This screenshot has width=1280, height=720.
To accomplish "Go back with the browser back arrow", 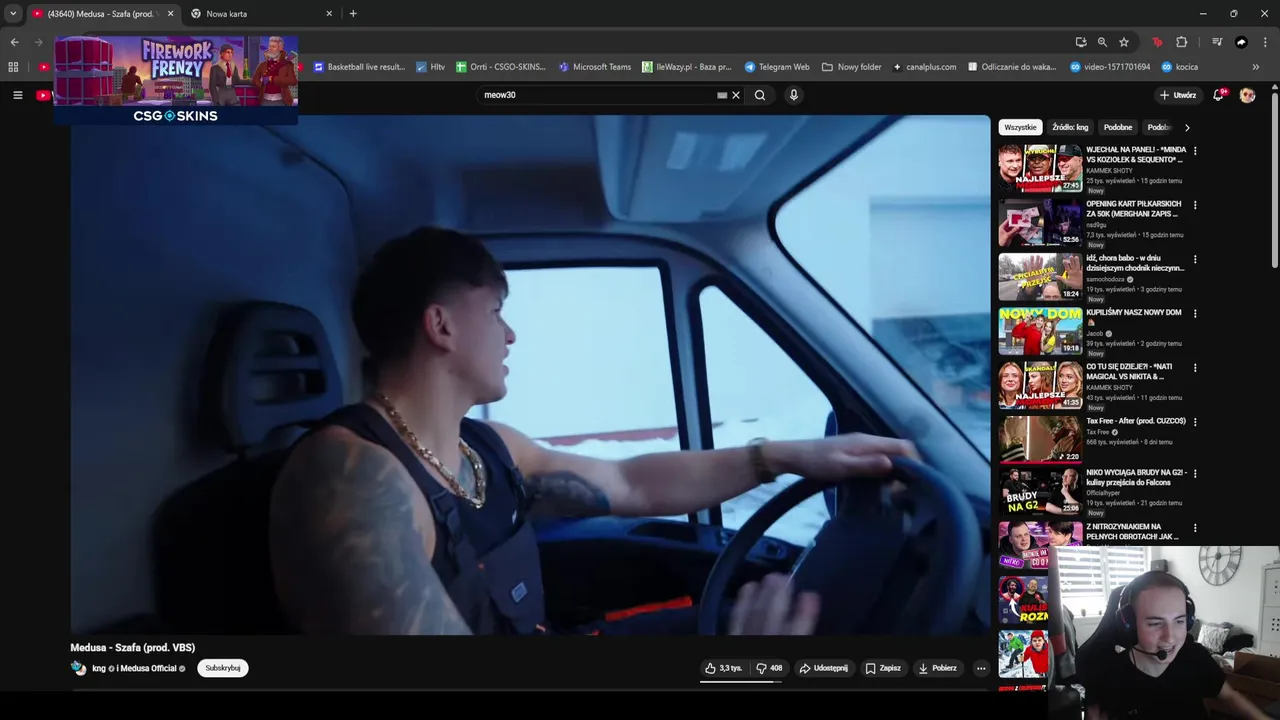I will tap(14, 42).
